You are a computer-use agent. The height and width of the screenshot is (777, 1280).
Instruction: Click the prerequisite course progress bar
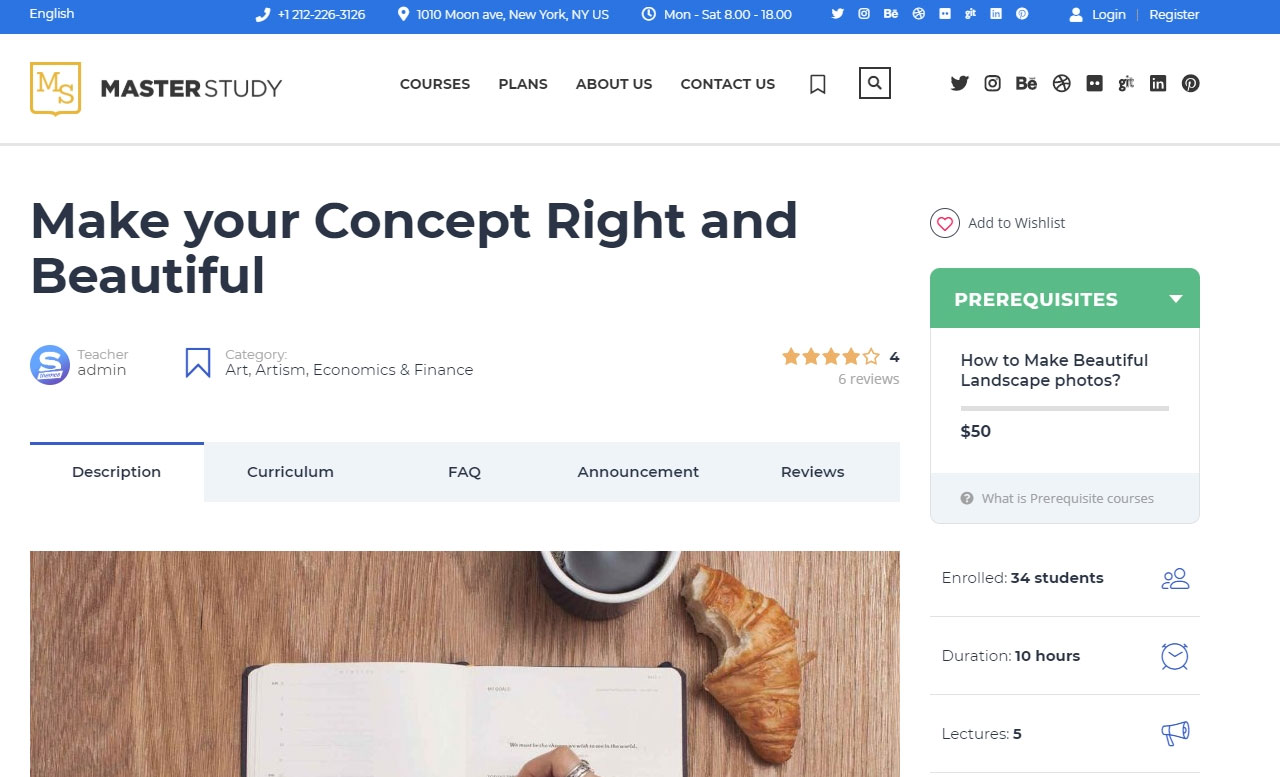coord(1065,408)
